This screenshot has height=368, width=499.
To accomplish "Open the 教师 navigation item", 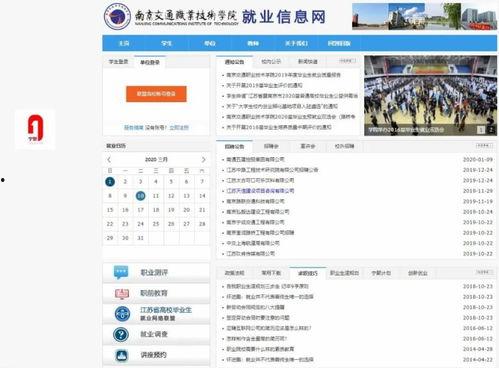I will (x=253, y=43).
